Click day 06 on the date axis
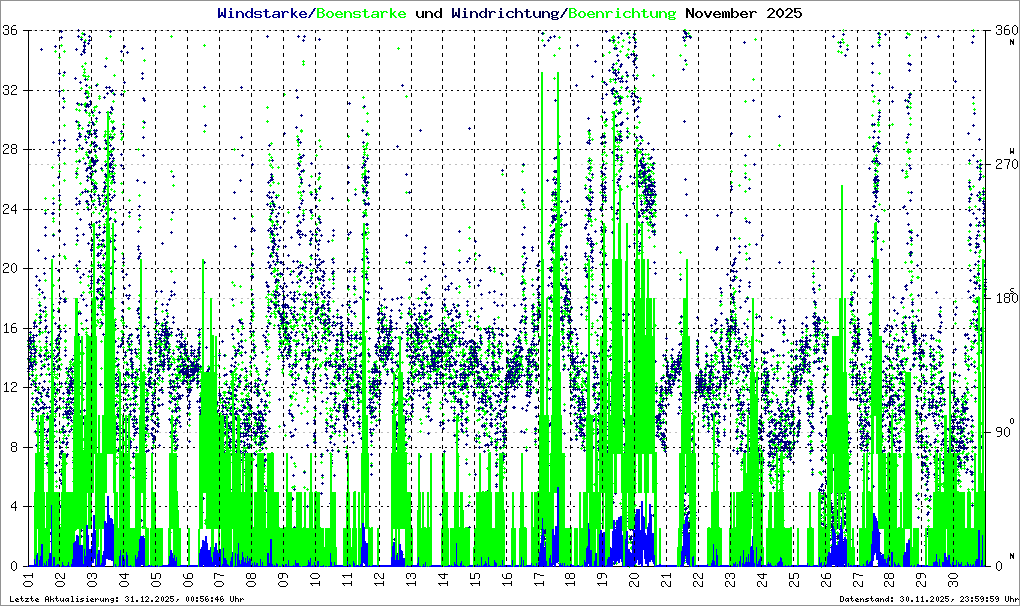This screenshot has width=1020, height=606. tap(188, 579)
